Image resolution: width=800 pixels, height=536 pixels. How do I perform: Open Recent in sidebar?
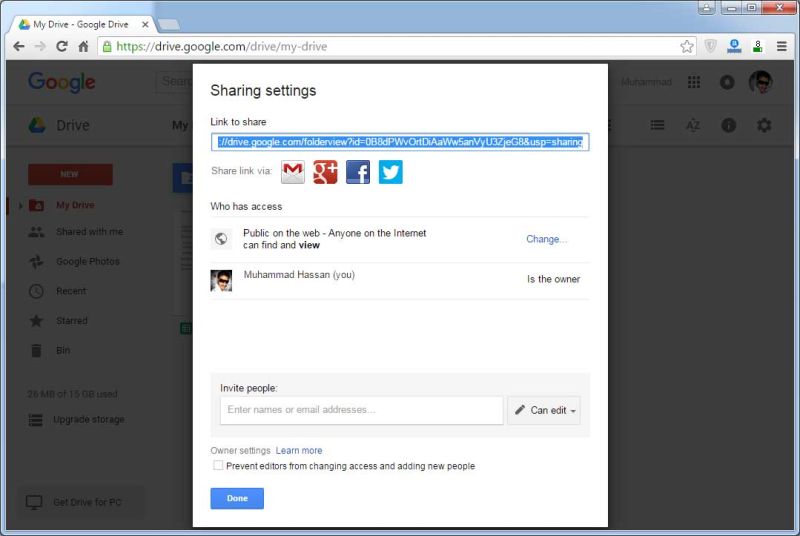tap(71, 291)
